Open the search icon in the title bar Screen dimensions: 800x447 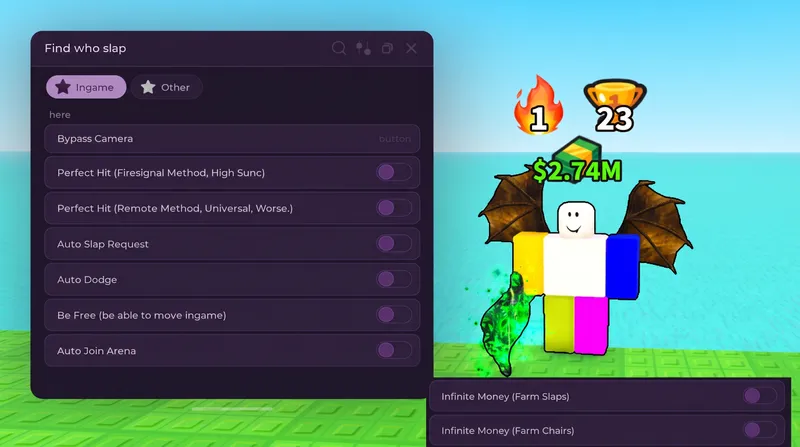(339, 48)
